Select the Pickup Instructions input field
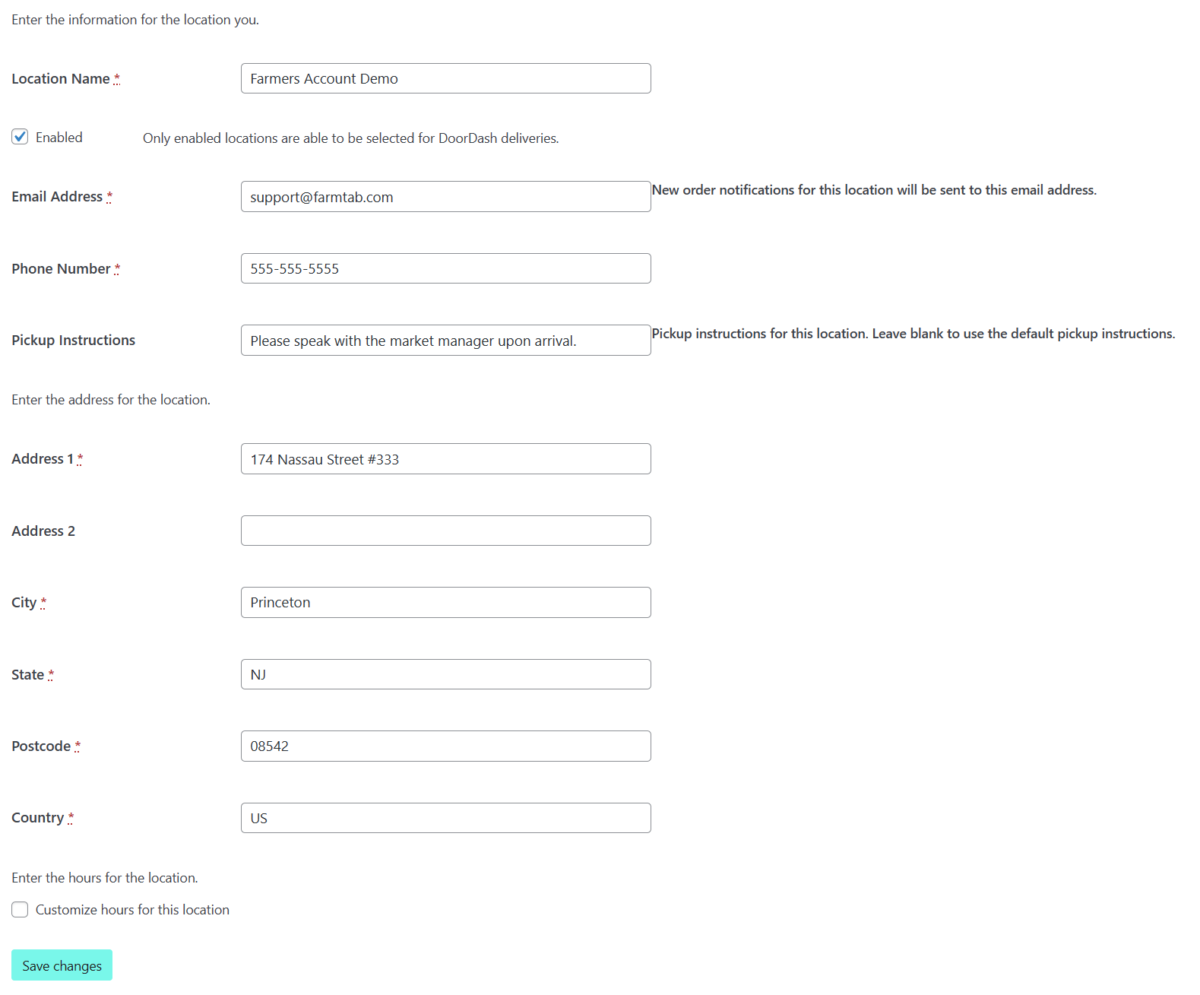The image size is (1200, 995). (x=445, y=340)
